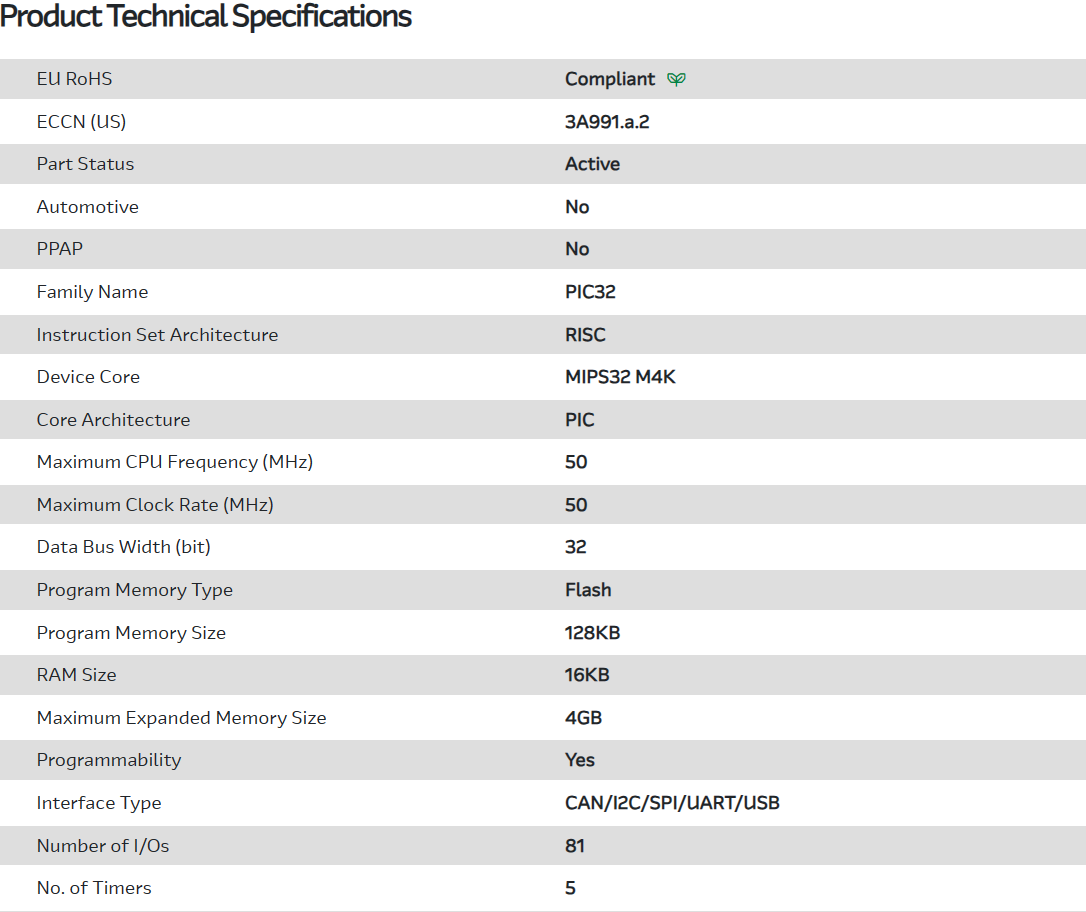Click the Core Architecture value PIC

pyautogui.click(x=580, y=420)
